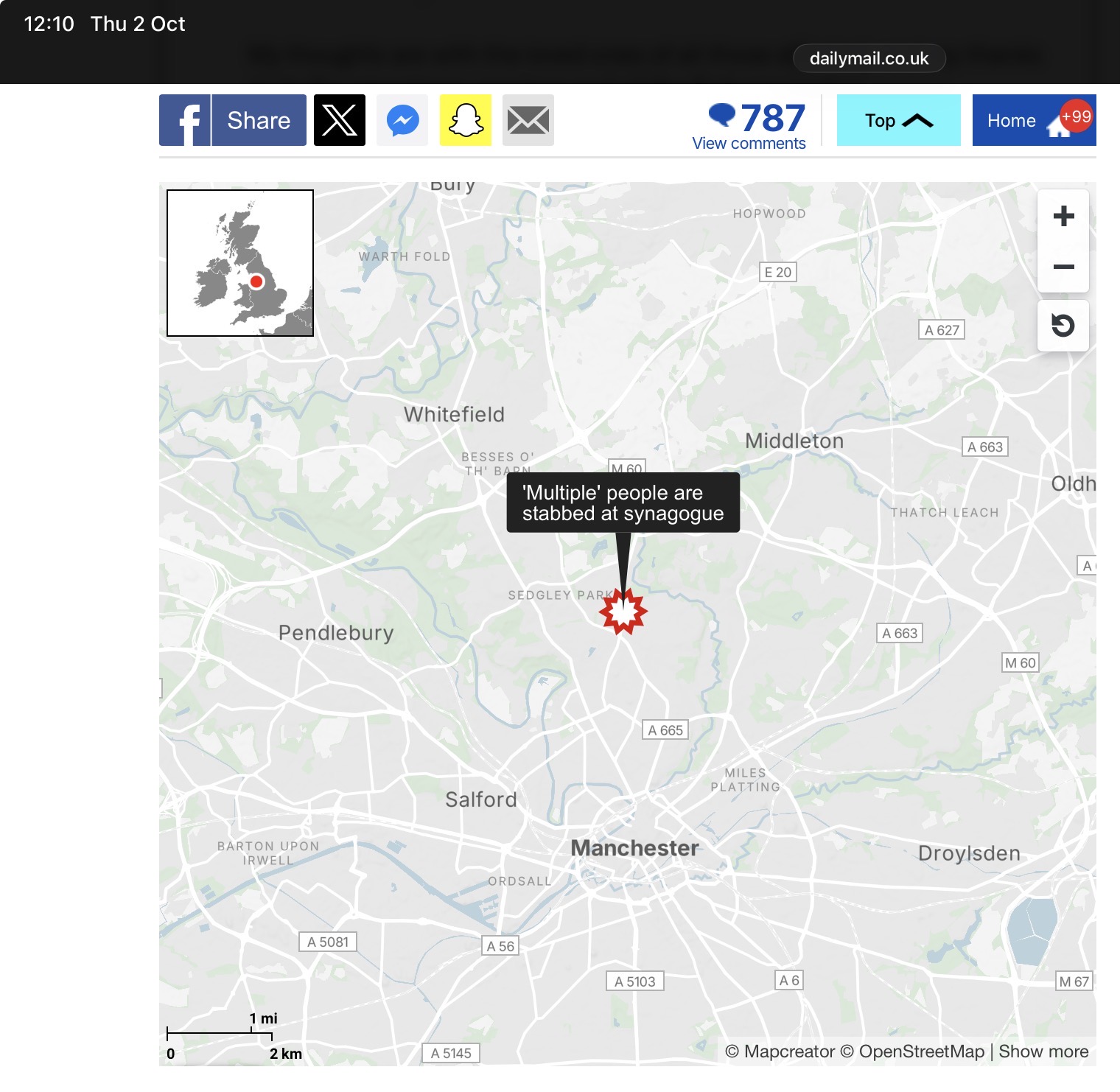Screen dimensions: 1120x1092
Task: Click the Manchester label on map
Action: click(x=634, y=848)
